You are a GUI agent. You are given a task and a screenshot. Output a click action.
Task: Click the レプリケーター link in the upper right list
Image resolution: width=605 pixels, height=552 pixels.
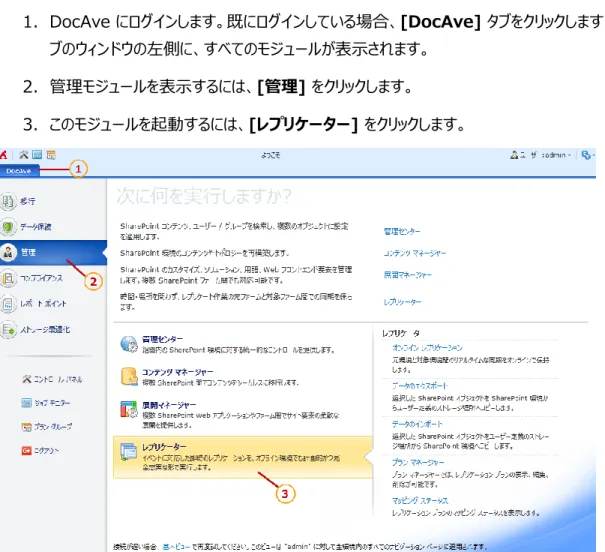(x=402, y=302)
